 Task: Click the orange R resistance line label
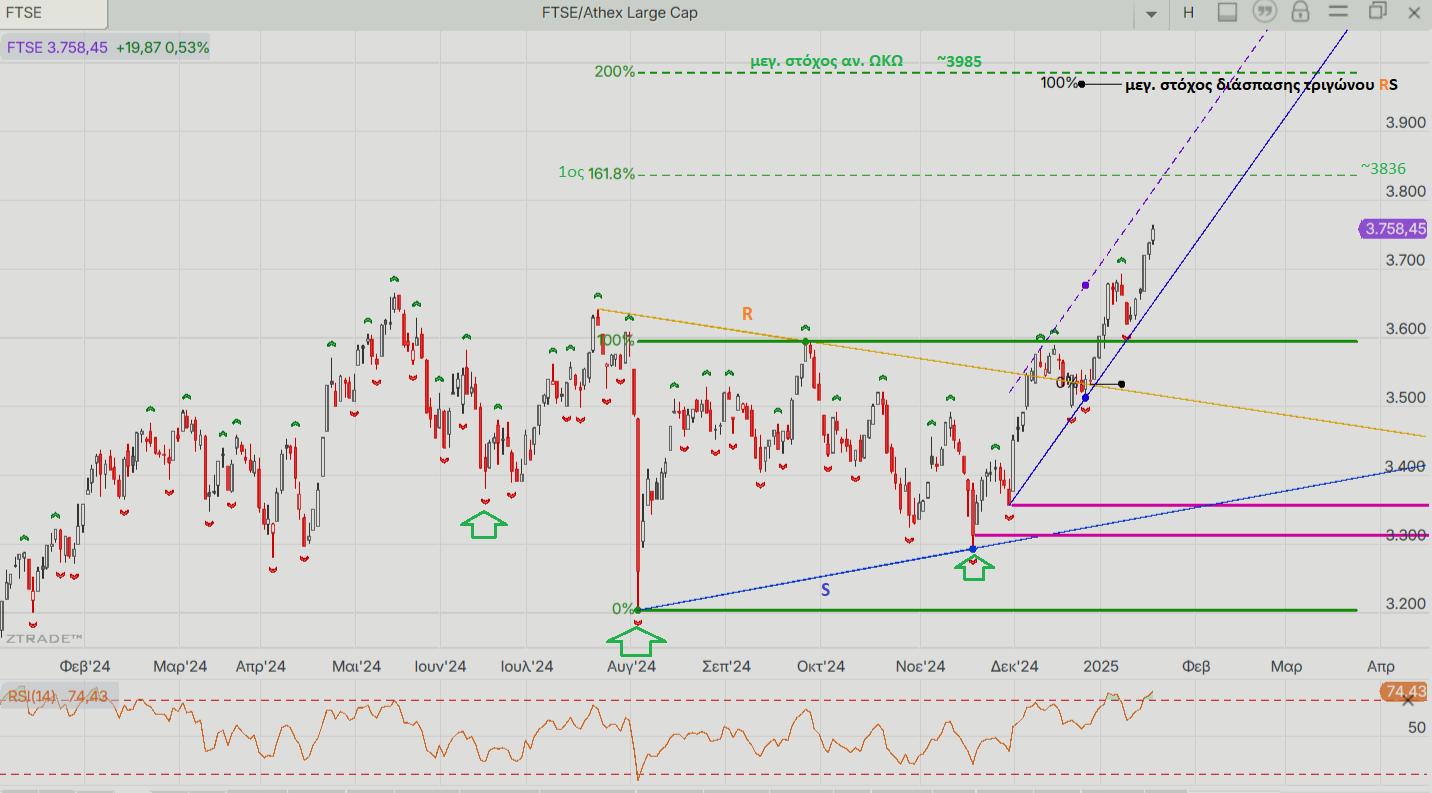[x=747, y=314]
